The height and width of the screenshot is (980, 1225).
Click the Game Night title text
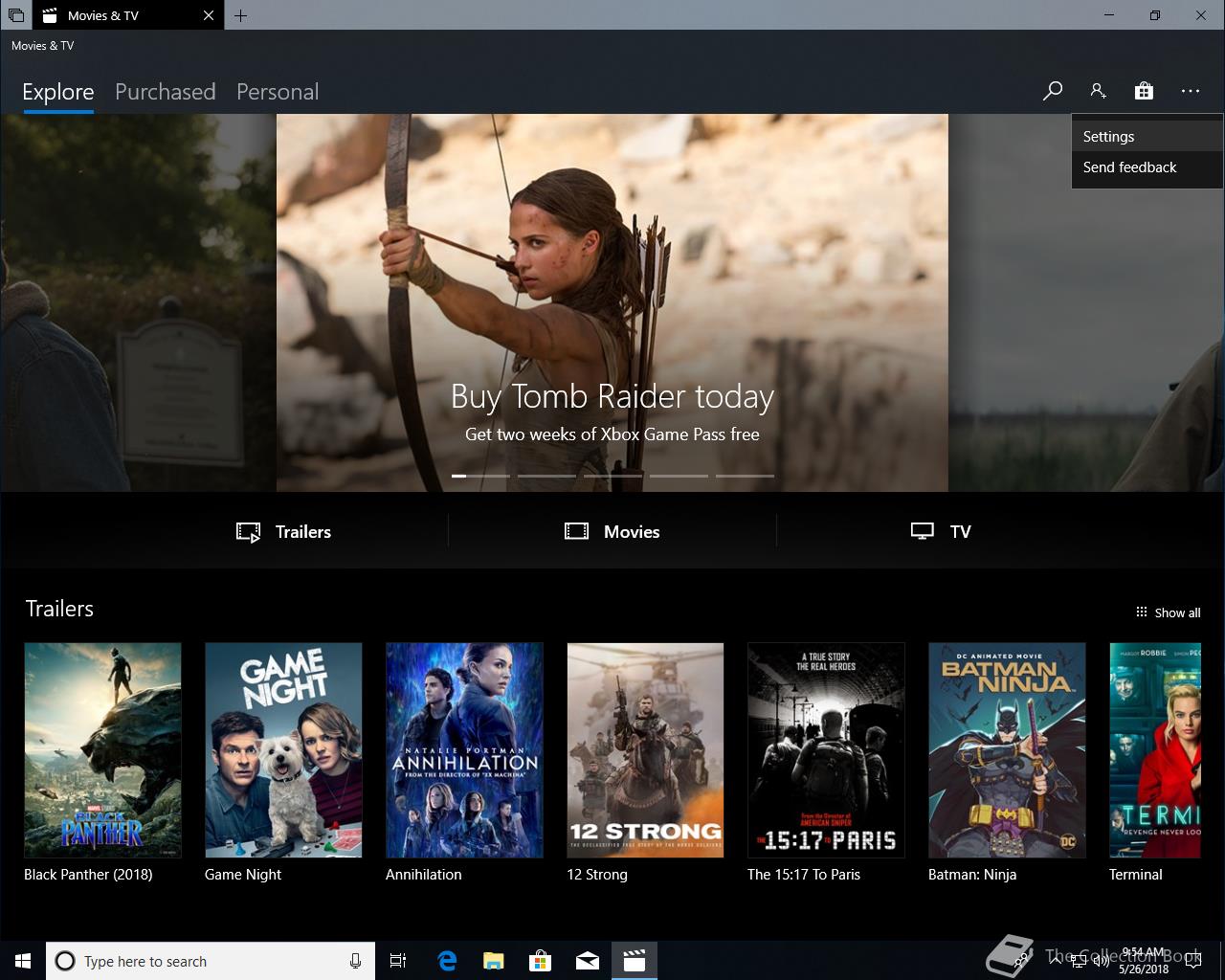(x=243, y=875)
